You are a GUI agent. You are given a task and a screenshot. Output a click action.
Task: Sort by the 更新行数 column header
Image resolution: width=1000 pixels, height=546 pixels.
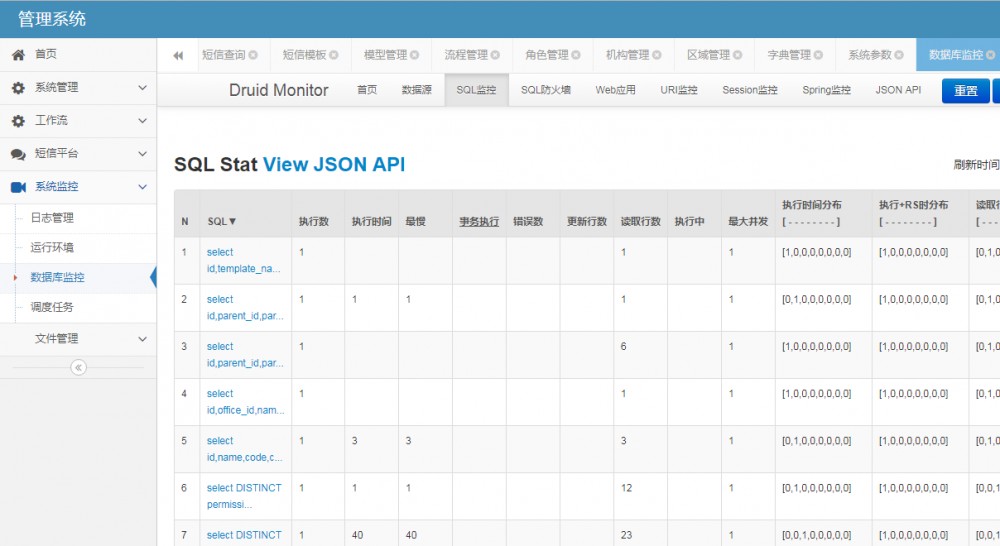[587, 221]
